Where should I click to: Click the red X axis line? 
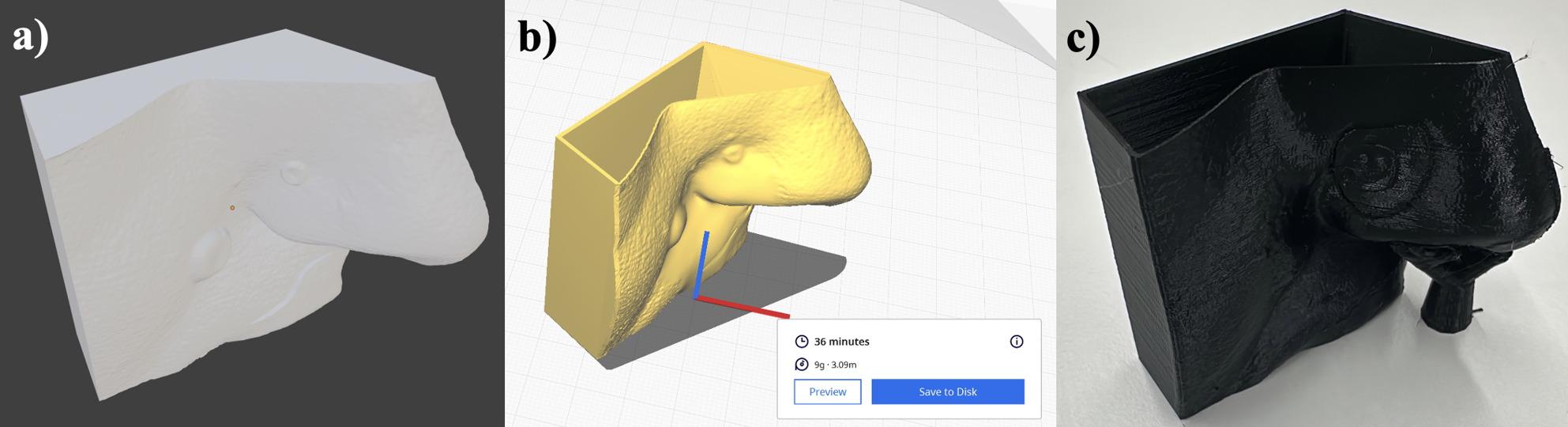[x=743, y=308]
